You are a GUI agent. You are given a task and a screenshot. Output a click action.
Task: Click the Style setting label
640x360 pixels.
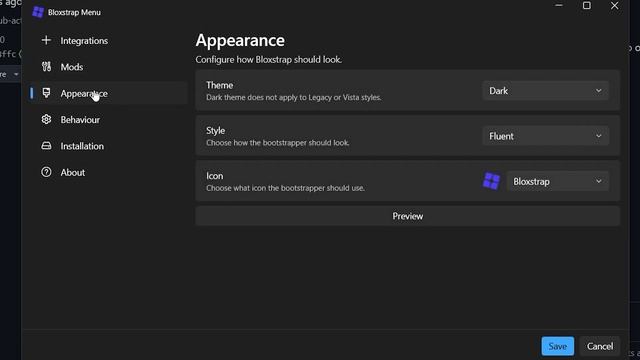tap(216, 130)
